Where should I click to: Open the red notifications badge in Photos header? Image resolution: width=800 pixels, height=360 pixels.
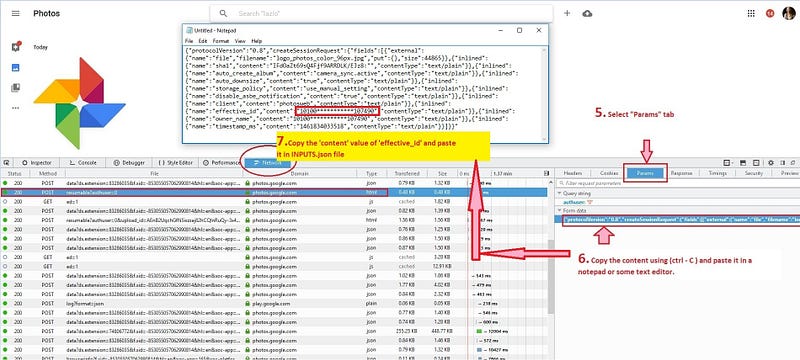click(770, 13)
